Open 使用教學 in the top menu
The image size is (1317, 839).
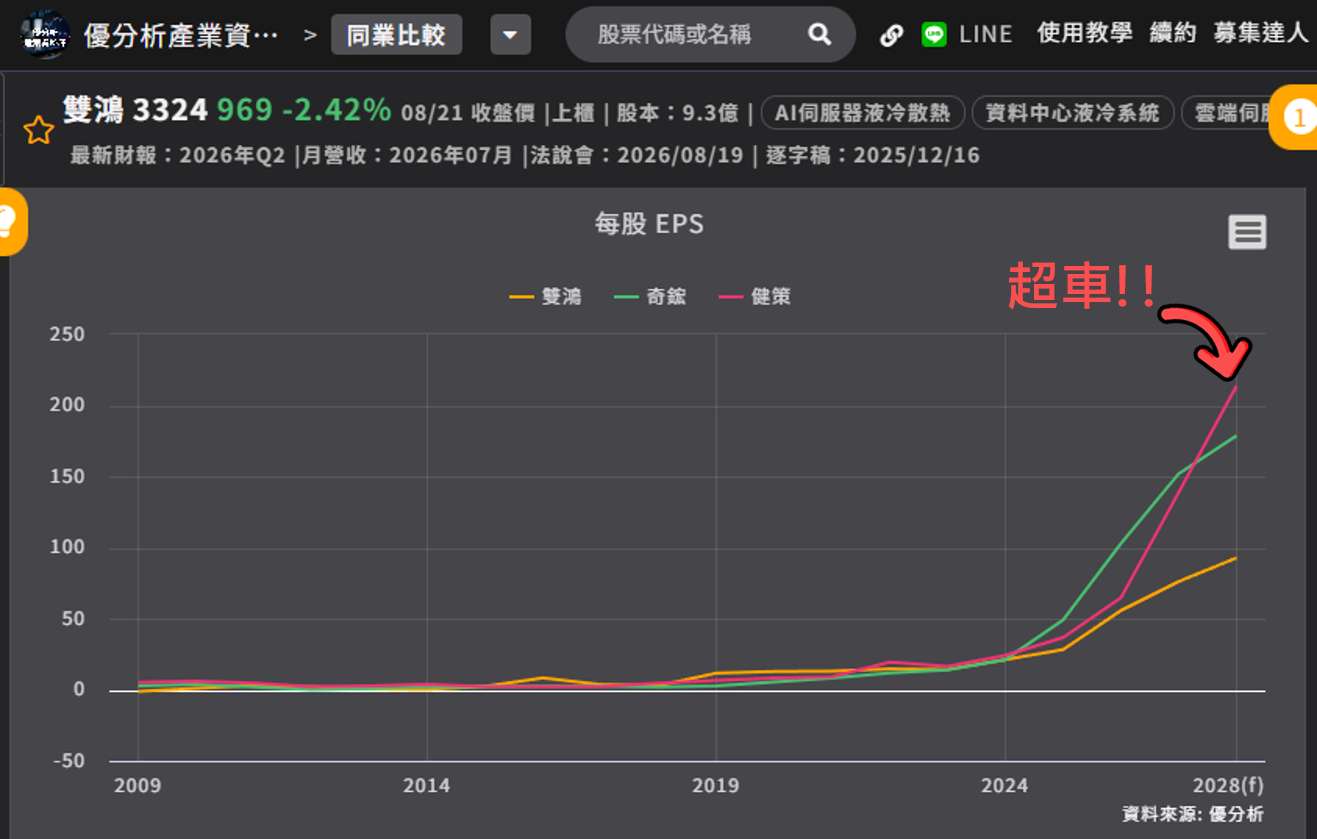pos(1085,33)
